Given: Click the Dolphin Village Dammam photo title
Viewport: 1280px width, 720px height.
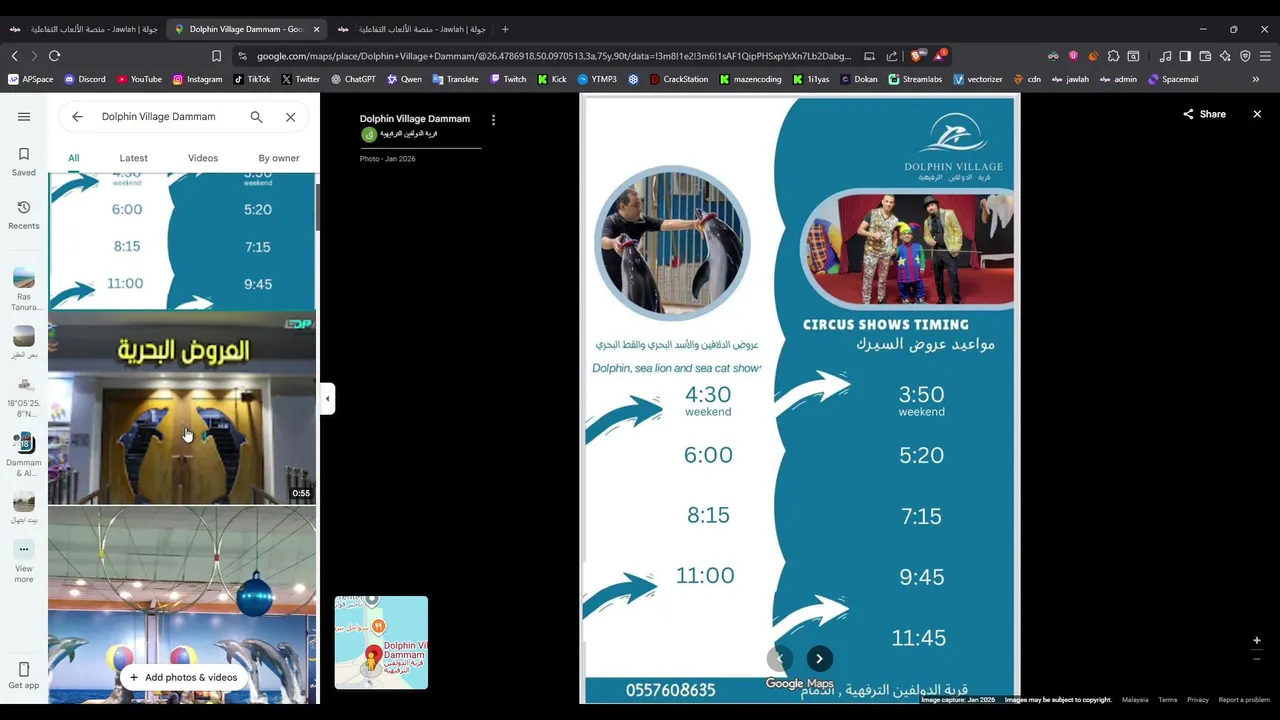Looking at the screenshot, I should [x=415, y=119].
